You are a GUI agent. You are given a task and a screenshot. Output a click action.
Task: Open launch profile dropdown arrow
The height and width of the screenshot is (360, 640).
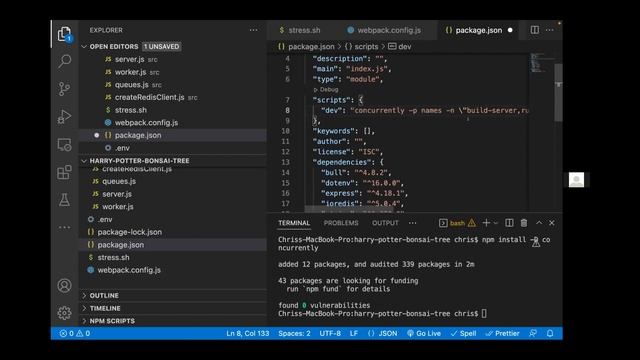496,223
